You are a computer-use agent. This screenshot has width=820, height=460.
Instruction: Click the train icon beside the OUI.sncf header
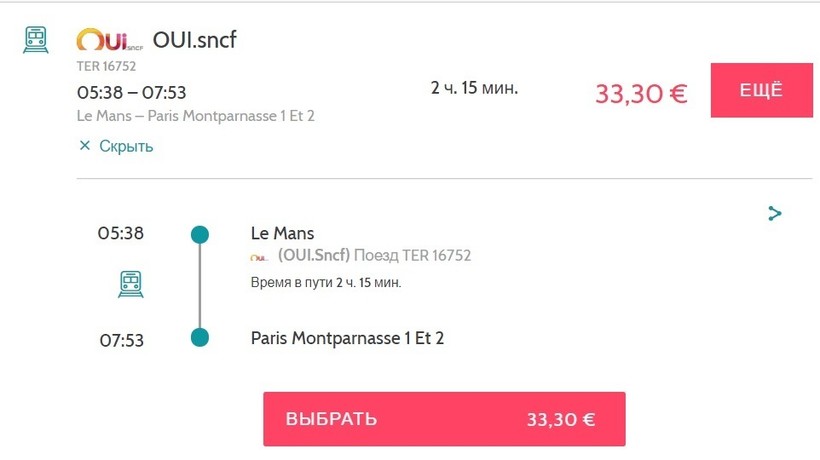(x=36, y=40)
